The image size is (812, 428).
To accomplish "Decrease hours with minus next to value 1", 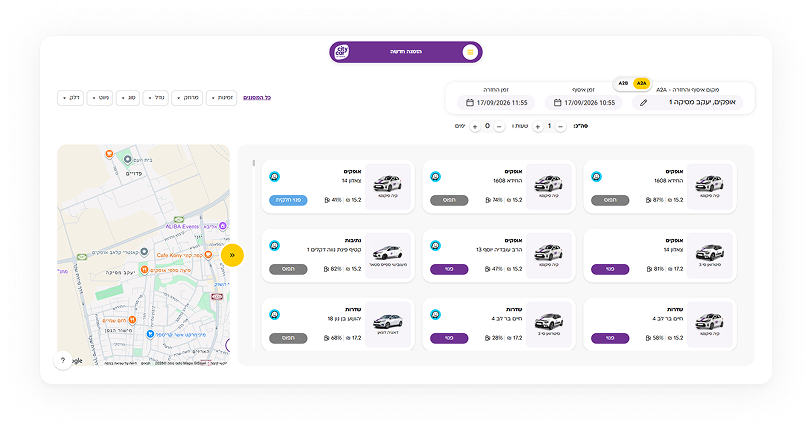I will pyautogui.click(x=561, y=126).
